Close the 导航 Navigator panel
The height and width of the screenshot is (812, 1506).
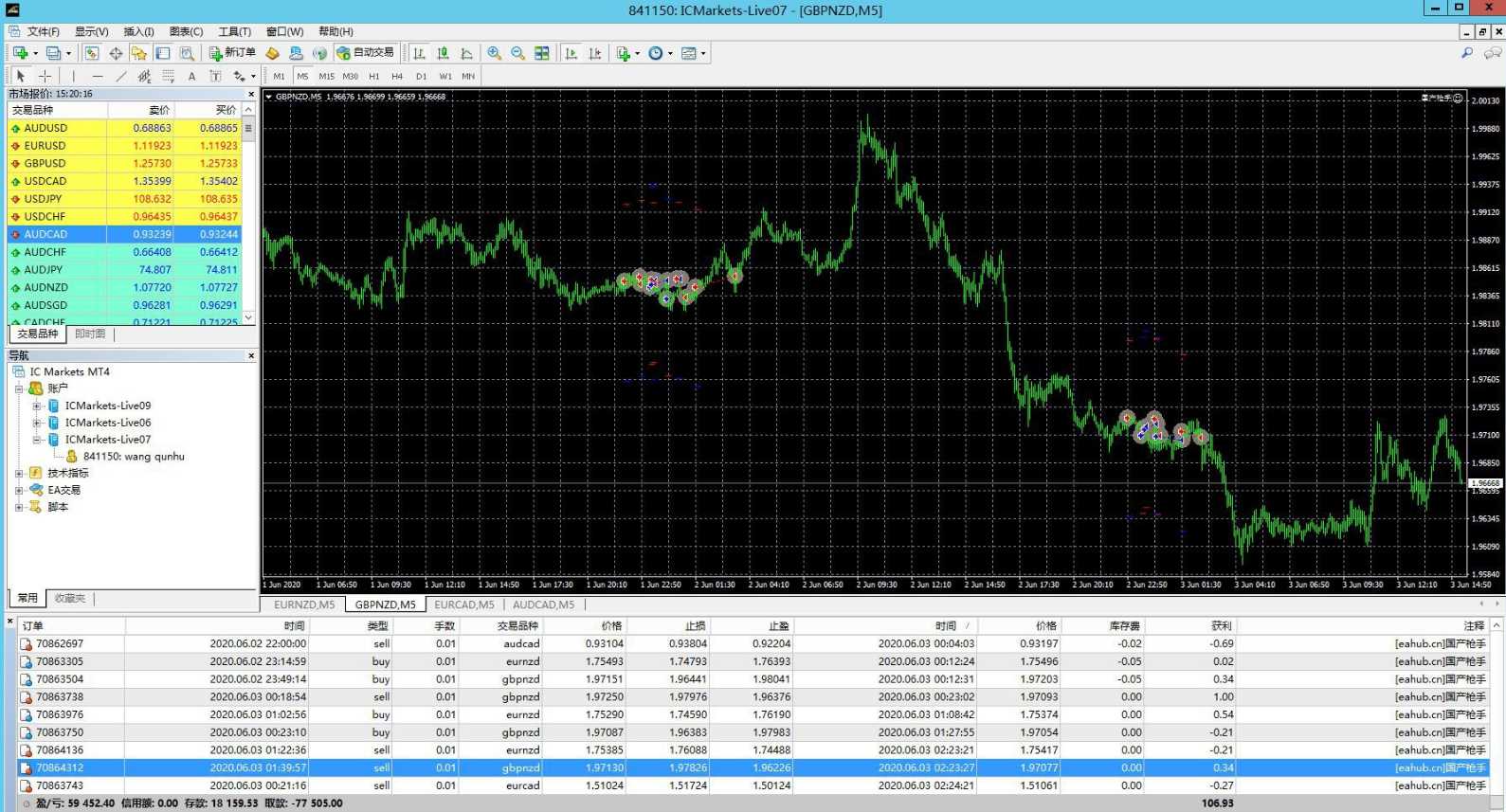(x=251, y=355)
